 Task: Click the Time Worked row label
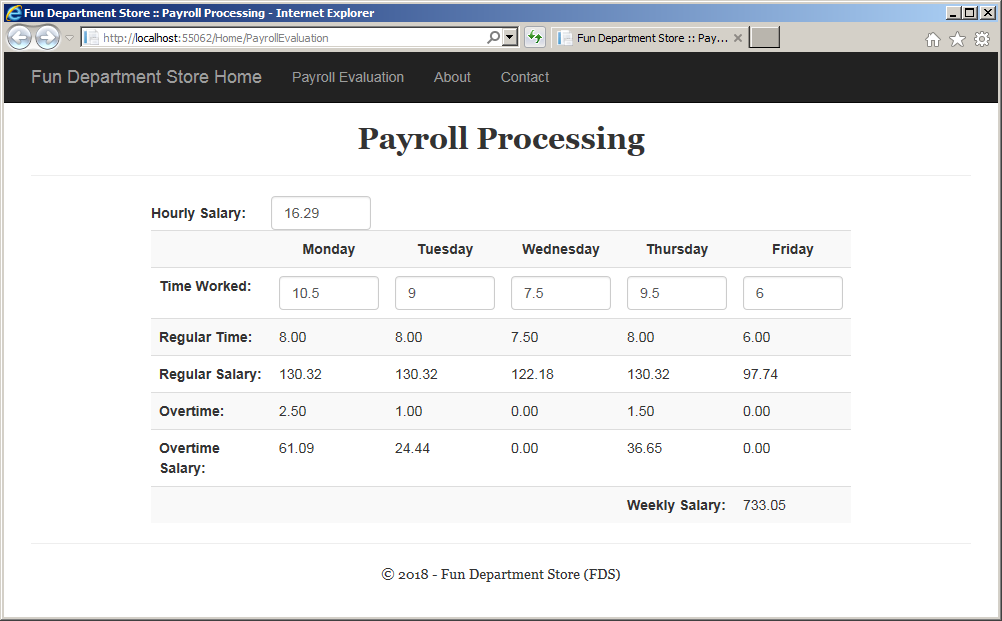(205, 286)
